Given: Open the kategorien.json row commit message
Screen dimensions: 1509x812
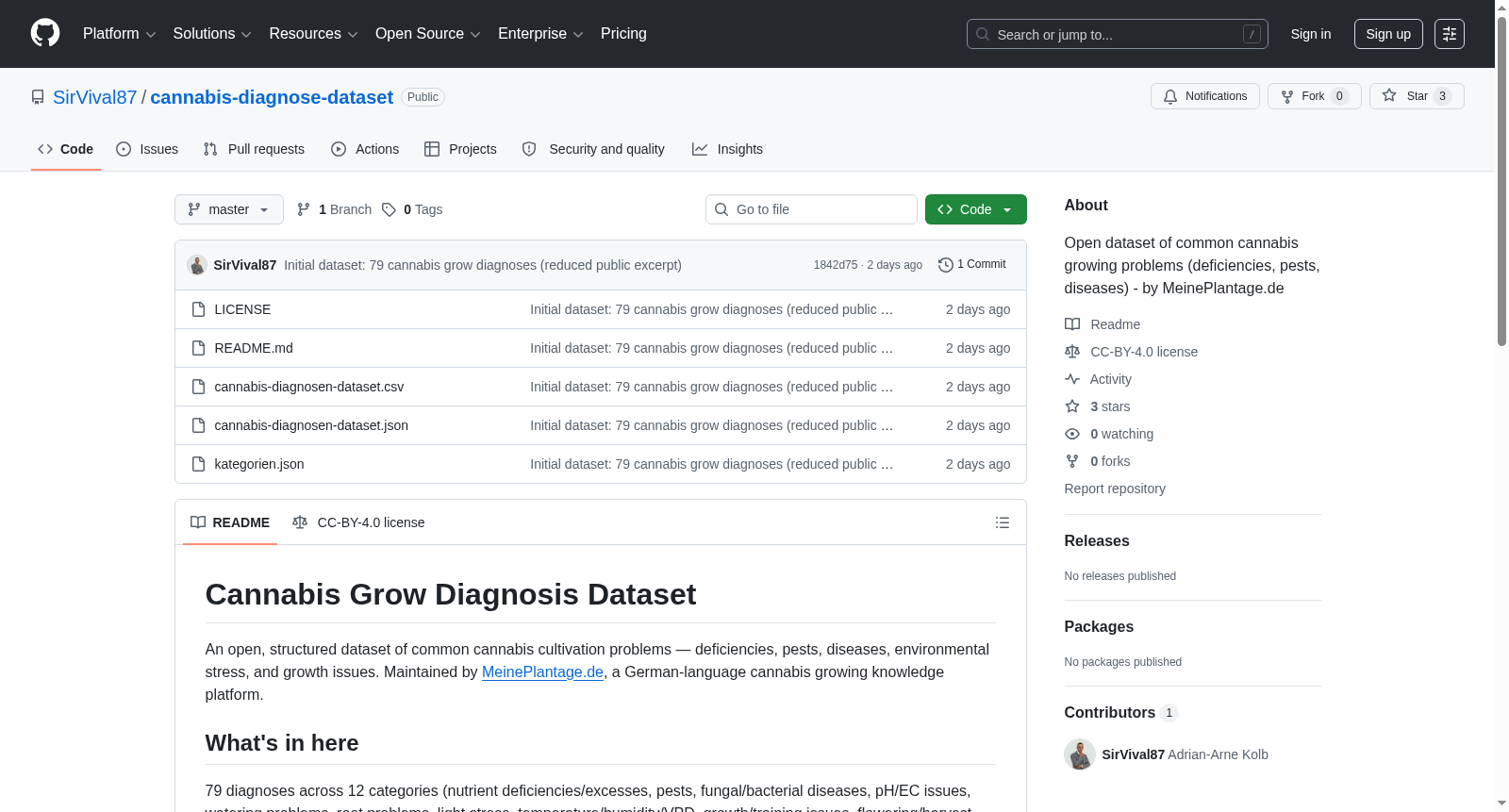Looking at the screenshot, I should [x=711, y=464].
